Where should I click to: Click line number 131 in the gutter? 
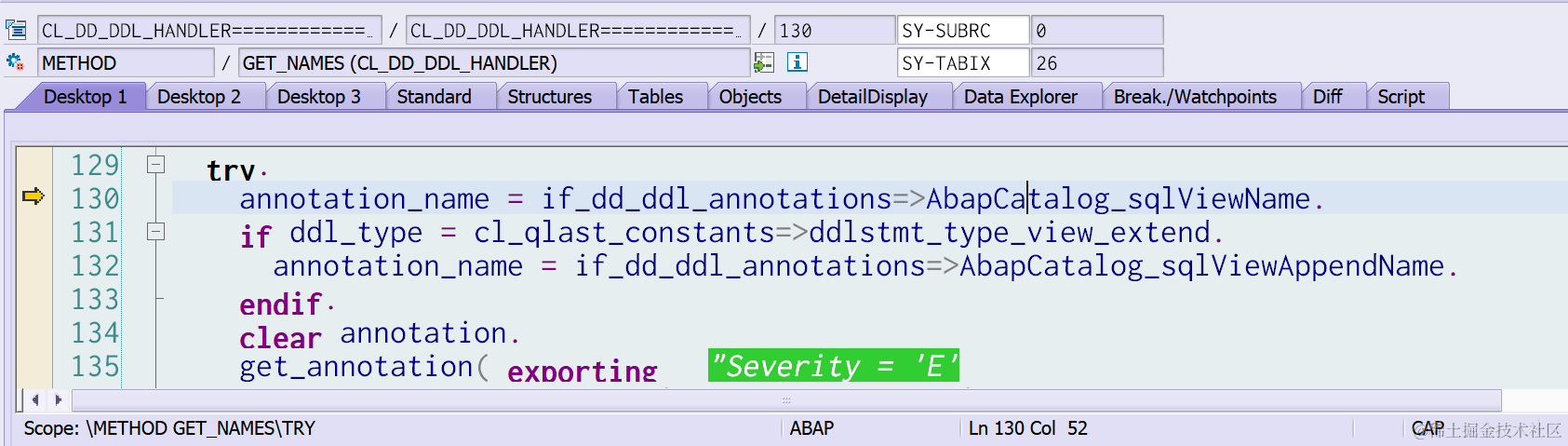coord(95,232)
